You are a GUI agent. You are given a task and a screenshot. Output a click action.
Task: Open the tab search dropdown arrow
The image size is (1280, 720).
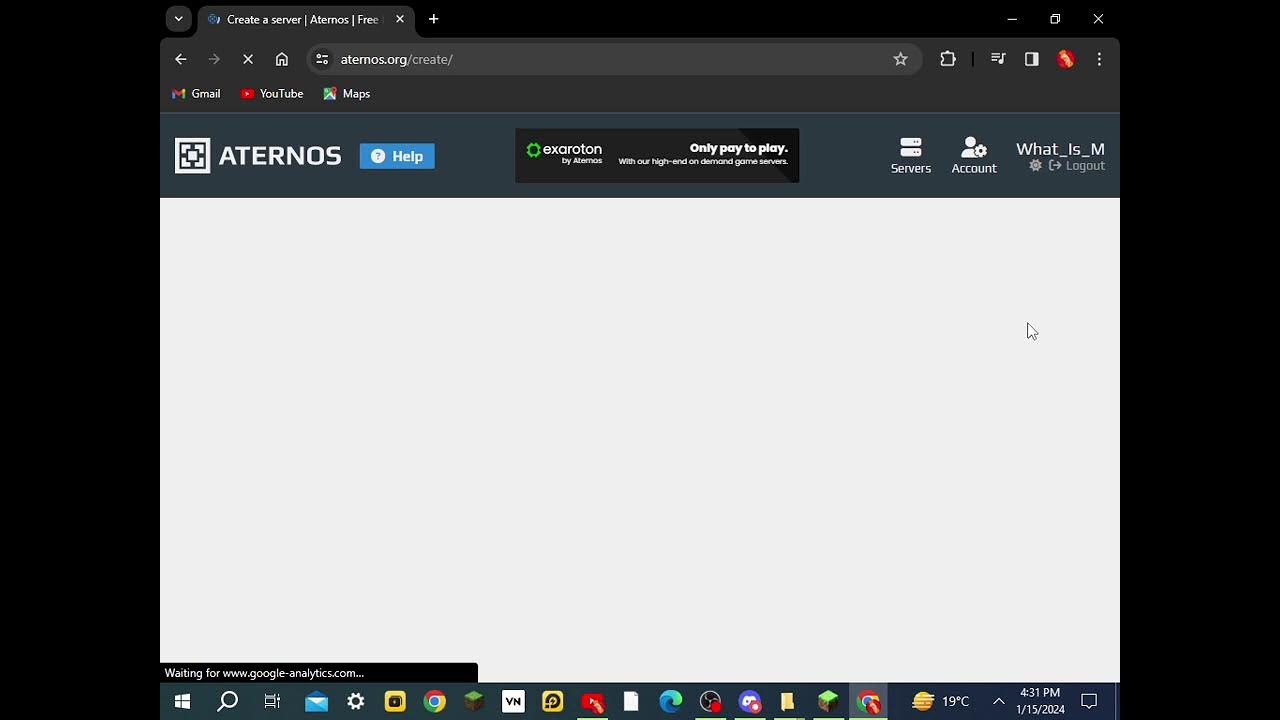pyautogui.click(x=178, y=19)
